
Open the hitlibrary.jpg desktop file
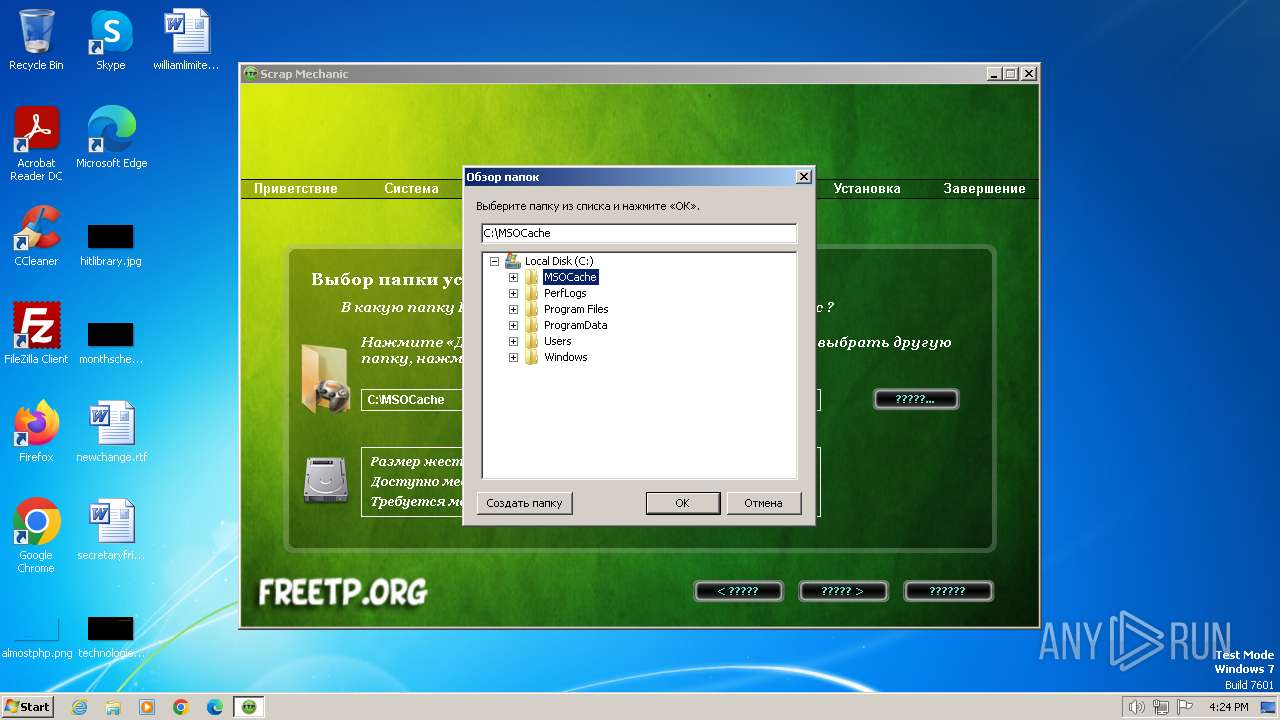(111, 245)
